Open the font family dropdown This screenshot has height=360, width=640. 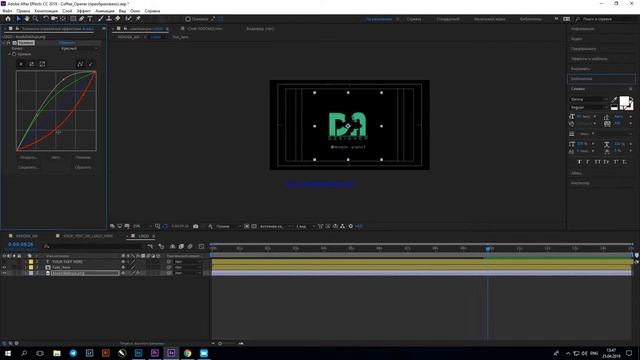[589, 99]
